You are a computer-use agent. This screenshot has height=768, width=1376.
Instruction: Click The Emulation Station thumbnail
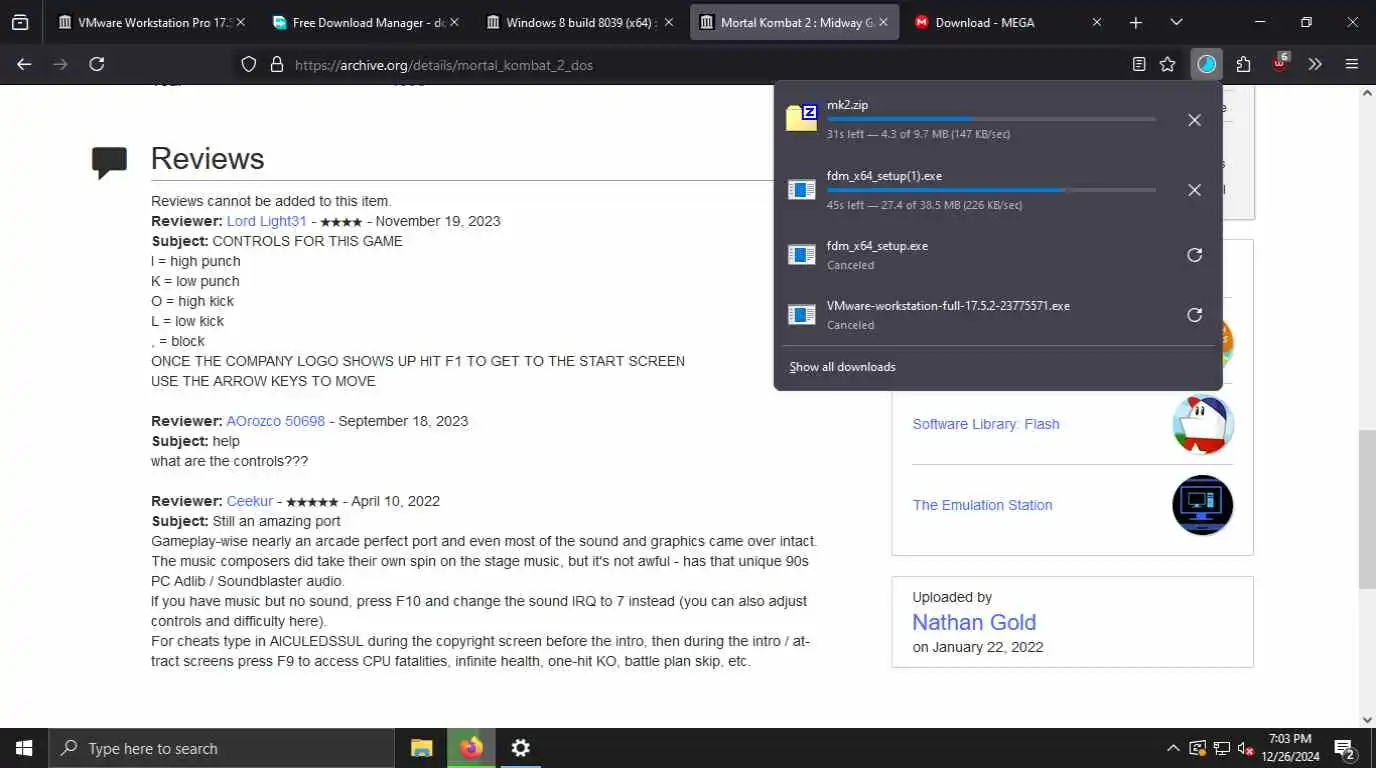click(x=1203, y=505)
